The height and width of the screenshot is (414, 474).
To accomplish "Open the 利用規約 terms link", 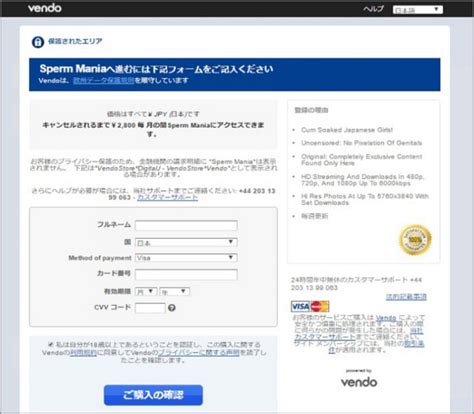I will (83, 352).
